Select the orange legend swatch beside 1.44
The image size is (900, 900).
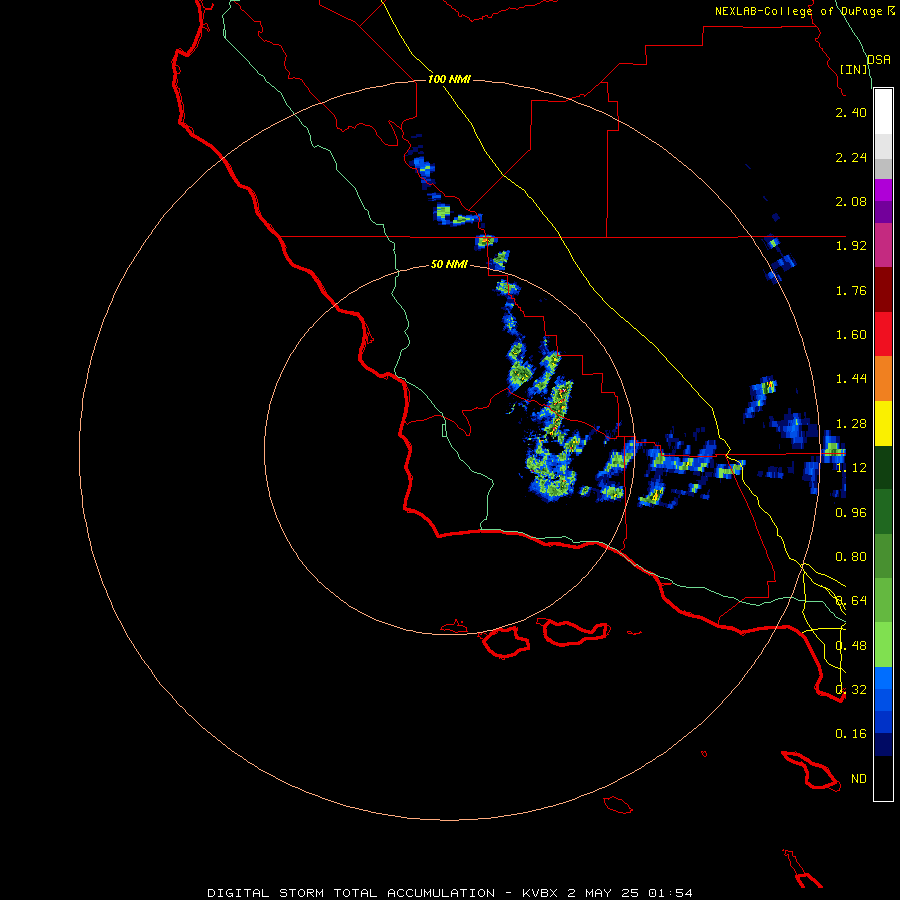[x=883, y=379]
